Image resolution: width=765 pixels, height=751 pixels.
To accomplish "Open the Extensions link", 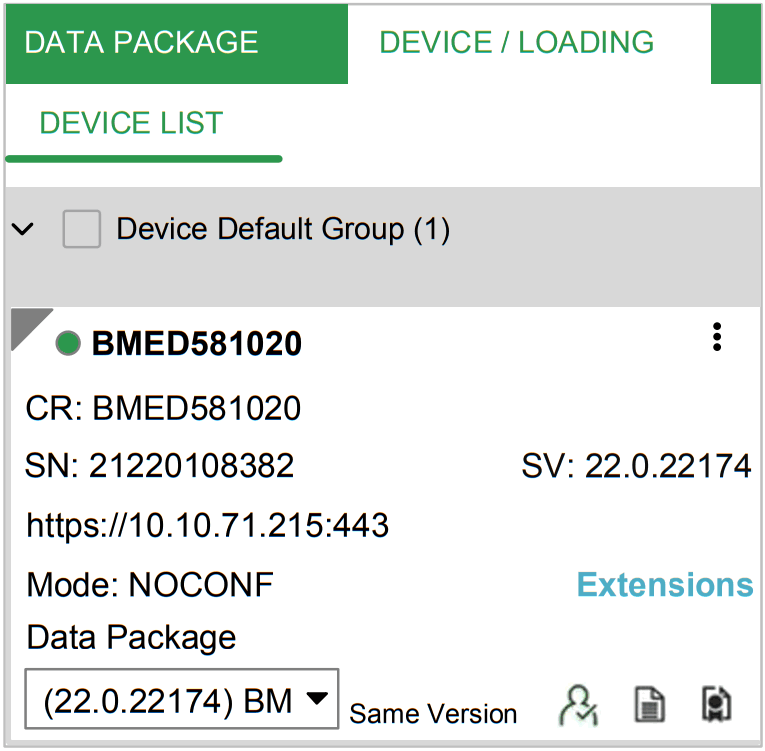I will (x=665, y=584).
